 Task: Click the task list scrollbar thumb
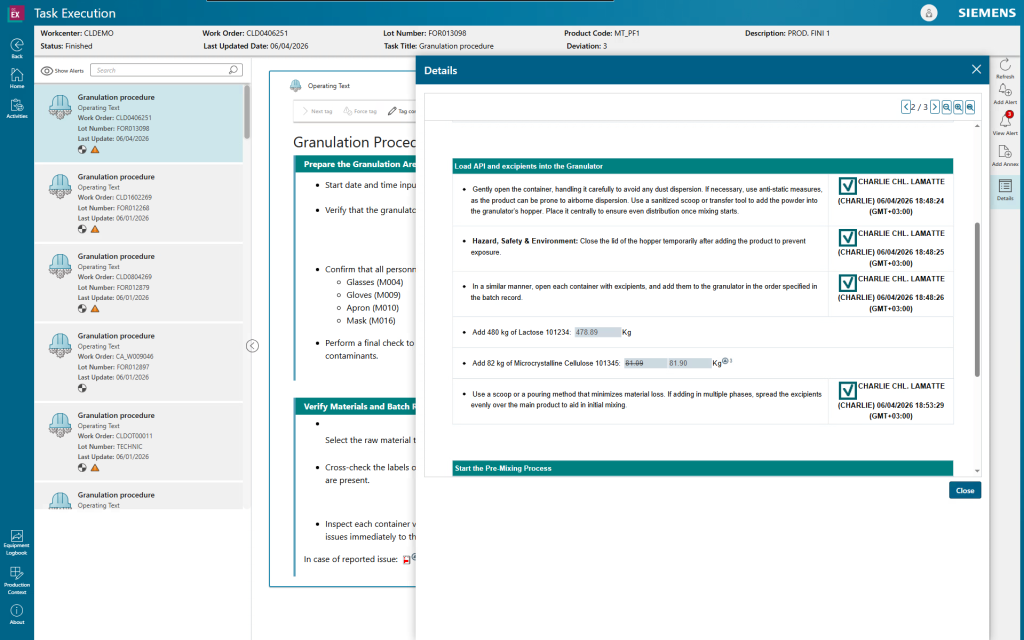click(247, 112)
